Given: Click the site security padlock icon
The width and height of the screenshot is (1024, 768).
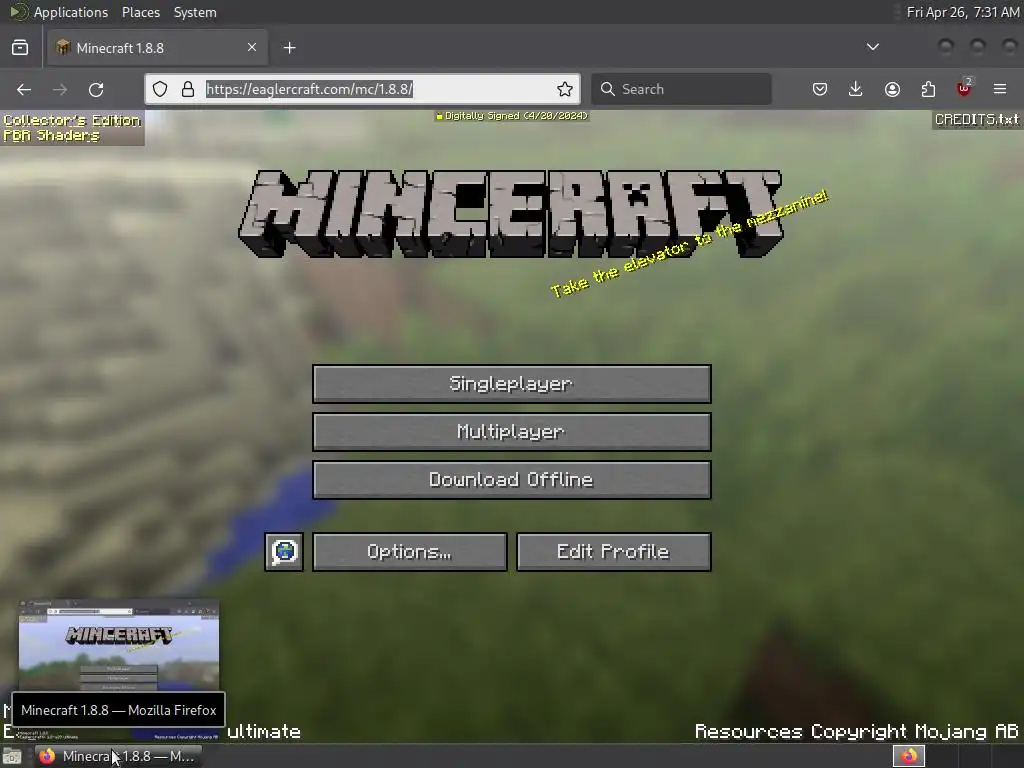Looking at the screenshot, I should [x=188, y=89].
